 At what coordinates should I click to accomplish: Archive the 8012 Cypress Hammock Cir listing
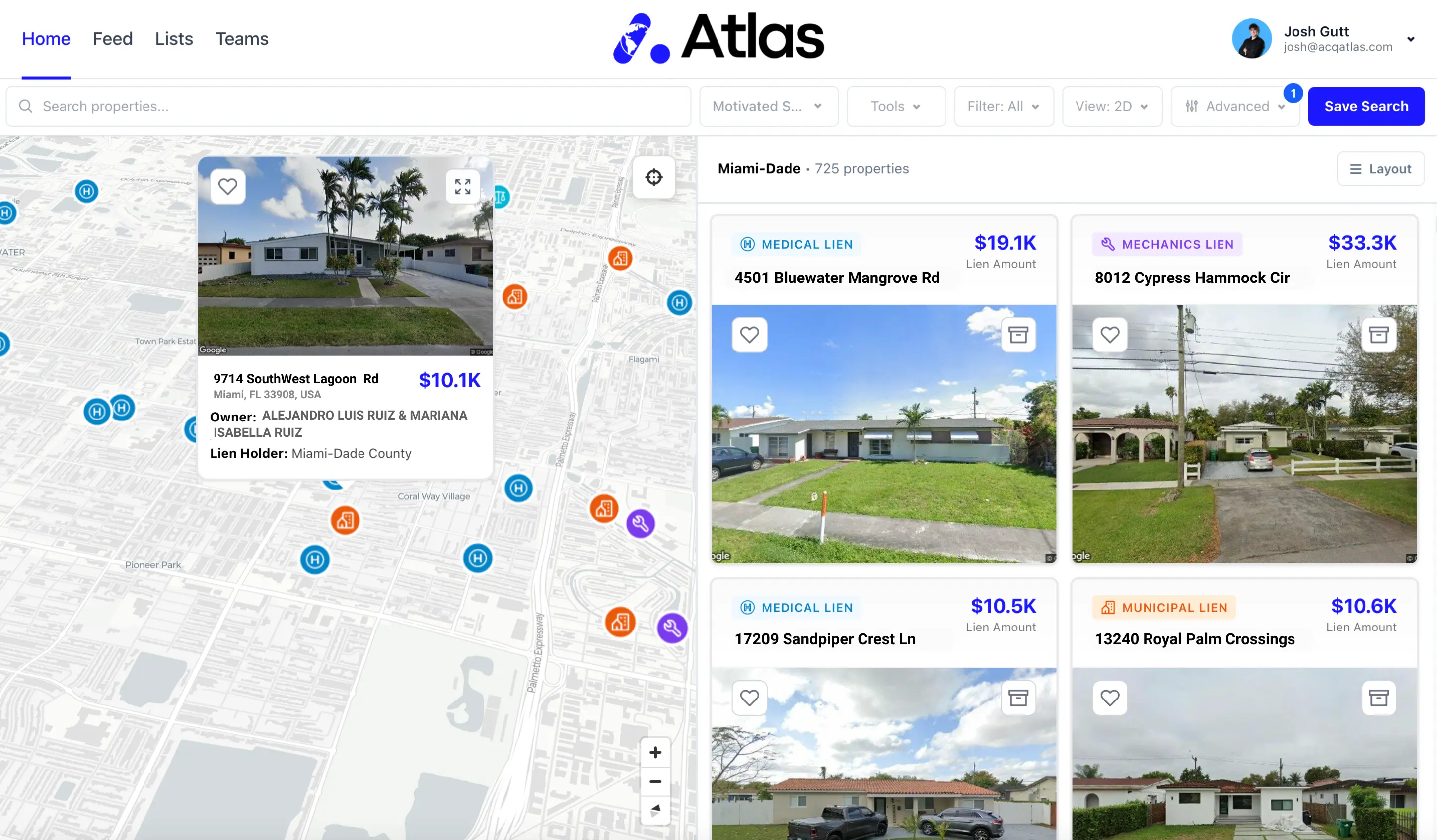click(x=1378, y=334)
